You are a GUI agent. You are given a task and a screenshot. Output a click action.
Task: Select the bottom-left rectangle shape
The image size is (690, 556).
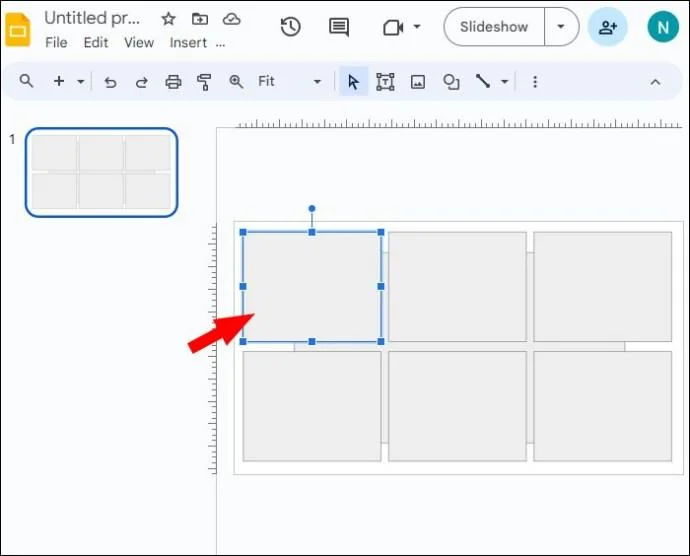pos(312,406)
